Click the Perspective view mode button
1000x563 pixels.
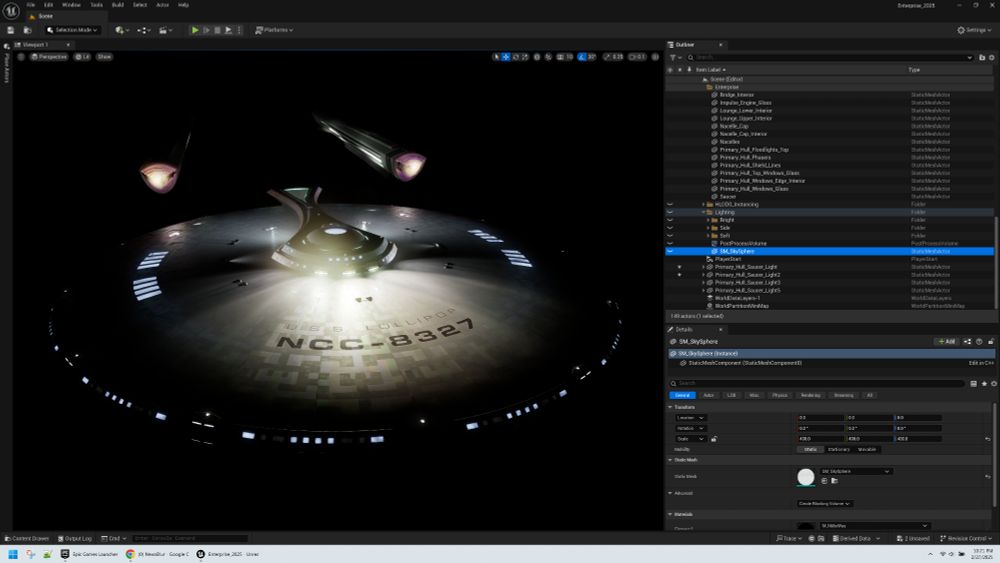click(x=49, y=57)
